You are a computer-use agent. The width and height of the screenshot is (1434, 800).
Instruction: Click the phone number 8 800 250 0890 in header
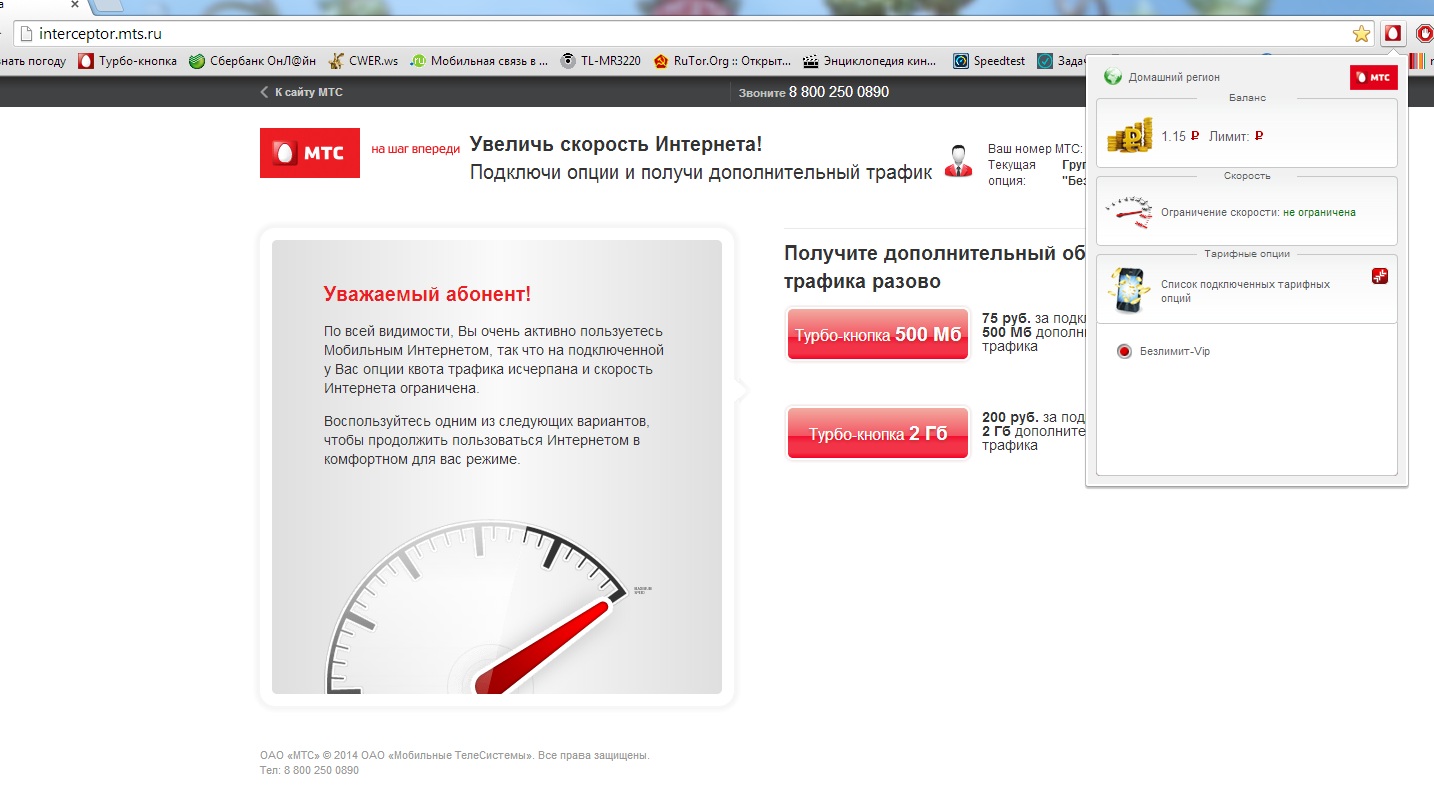click(x=838, y=92)
